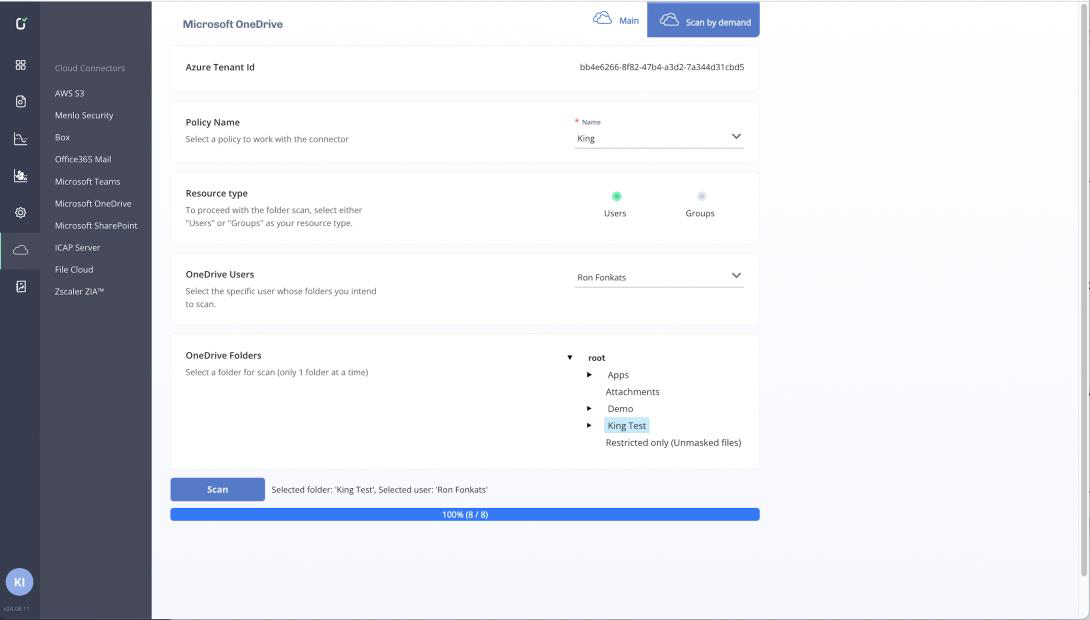
Task: Open the ICAP Server connector
Action: pos(77,247)
